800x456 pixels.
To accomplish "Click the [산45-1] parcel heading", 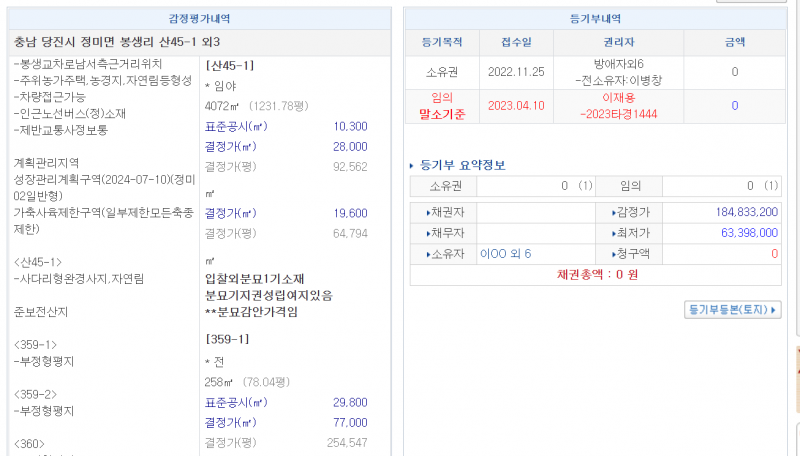I will coord(229,66).
